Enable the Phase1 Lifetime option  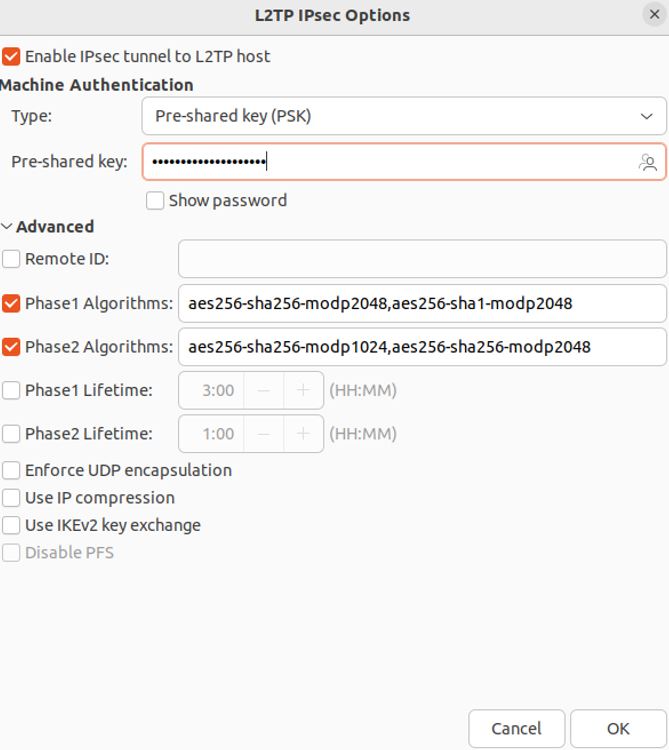(x=12, y=390)
